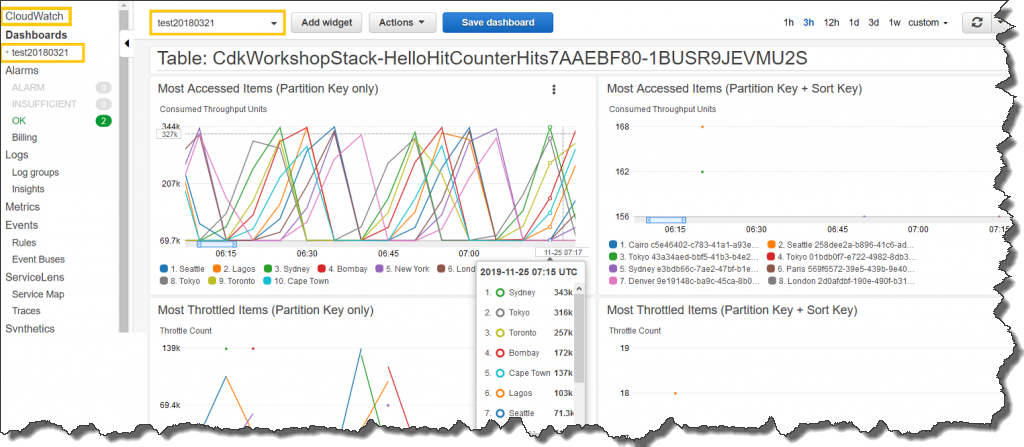1024x447 pixels.
Task: Toggle the 8. Tokyo legend swatch
Action: pos(164,281)
